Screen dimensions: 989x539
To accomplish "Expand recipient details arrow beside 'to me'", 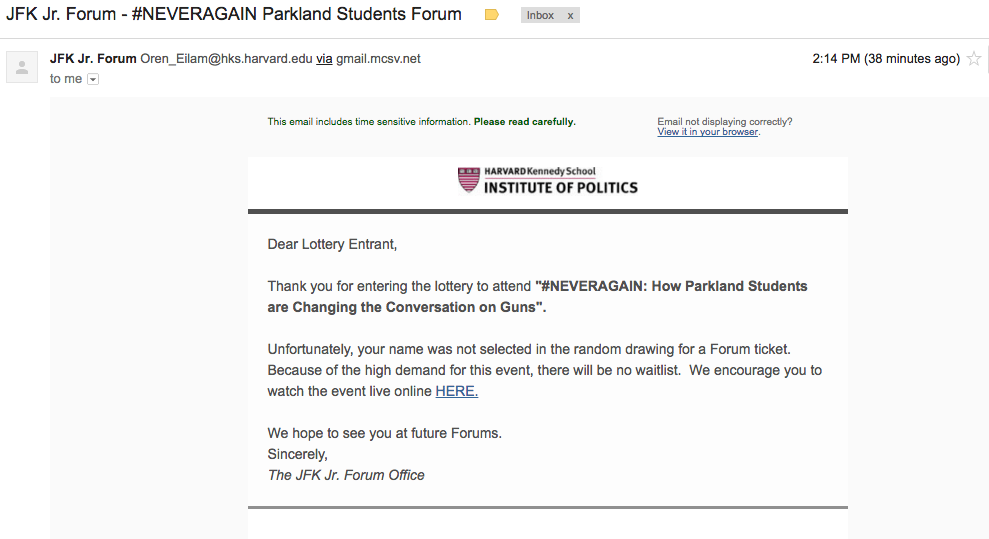I will (x=93, y=79).
